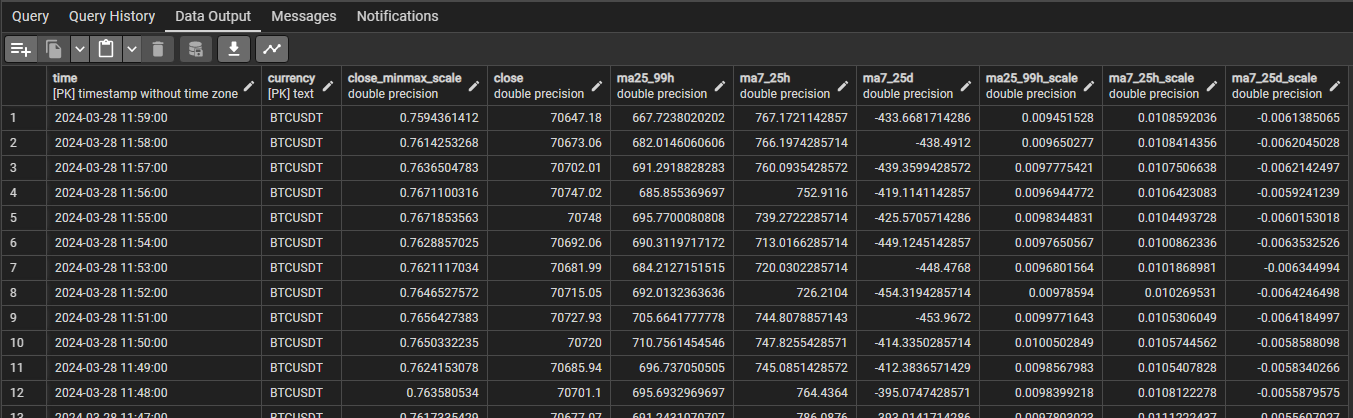Expand the paste options dropdown arrow
This screenshot has width=1353, height=418.
(x=130, y=48)
